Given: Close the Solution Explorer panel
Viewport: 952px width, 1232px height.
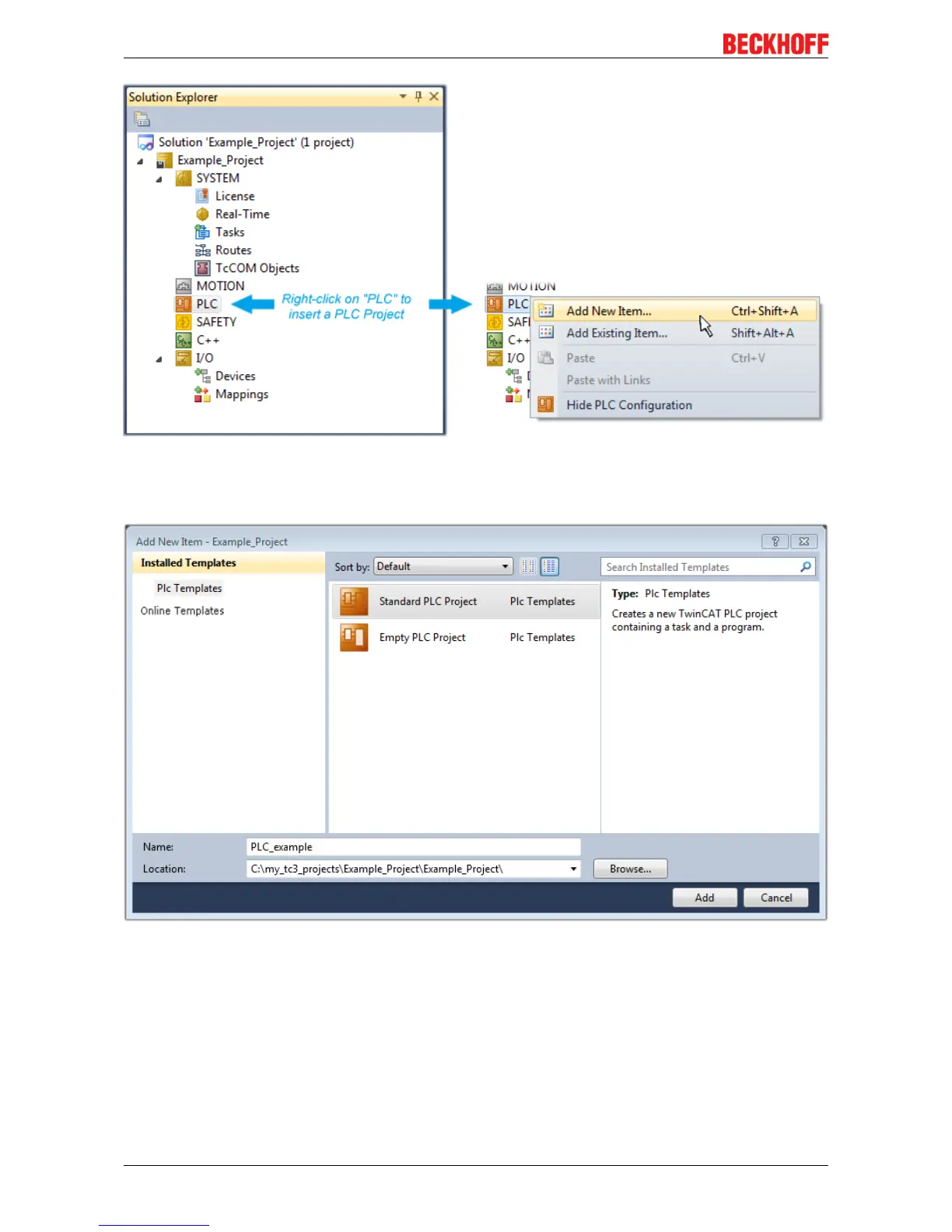Looking at the screenshot, I should pyautogui.click(x=434, y=96).
